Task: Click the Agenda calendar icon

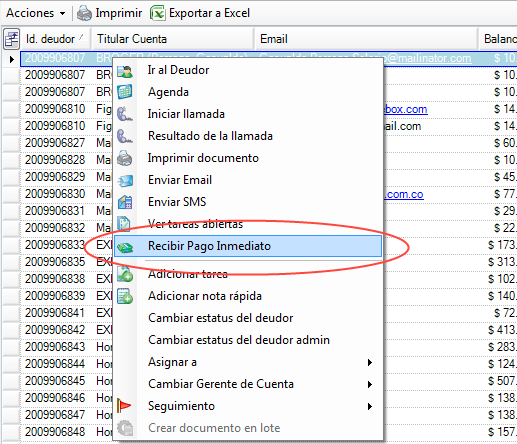Action: (125, 92)
